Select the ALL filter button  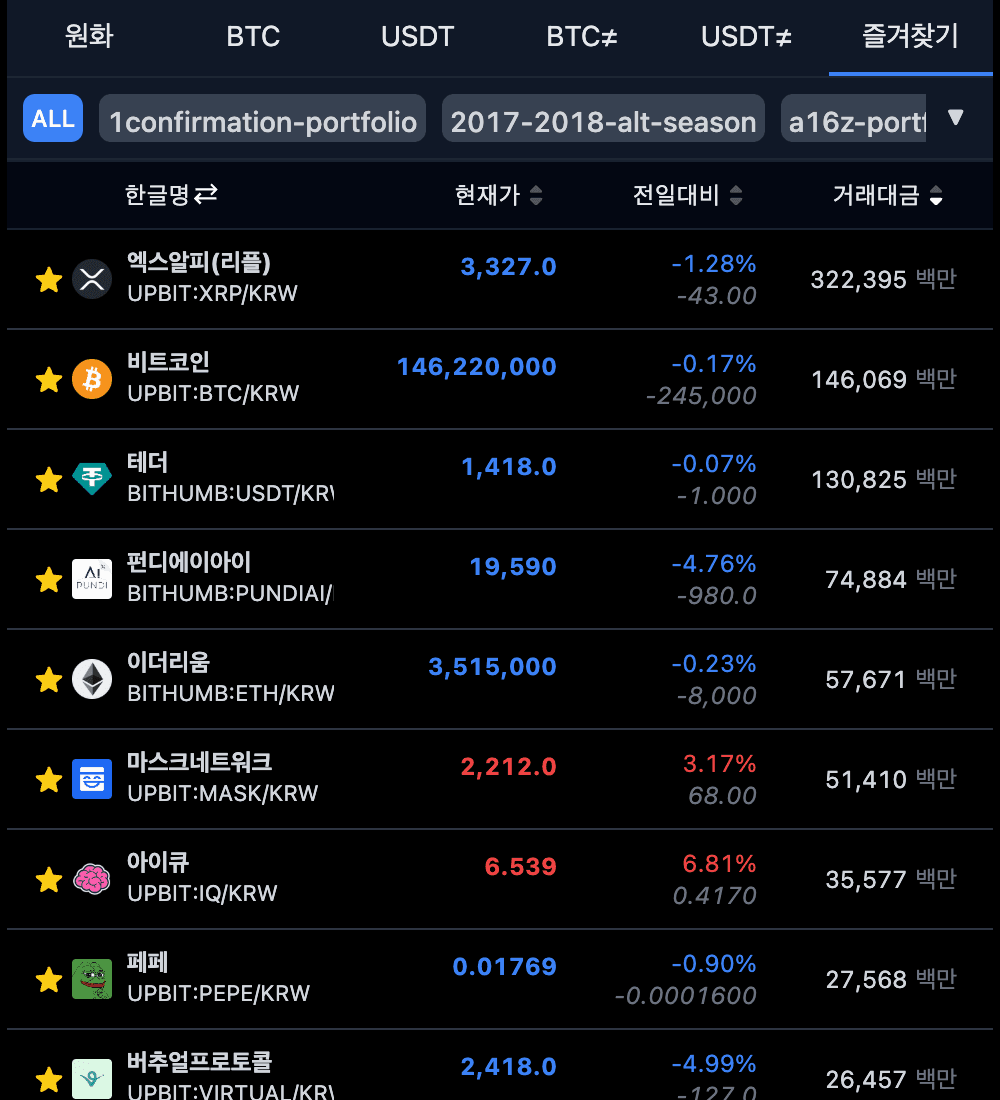tap(53, 119)
